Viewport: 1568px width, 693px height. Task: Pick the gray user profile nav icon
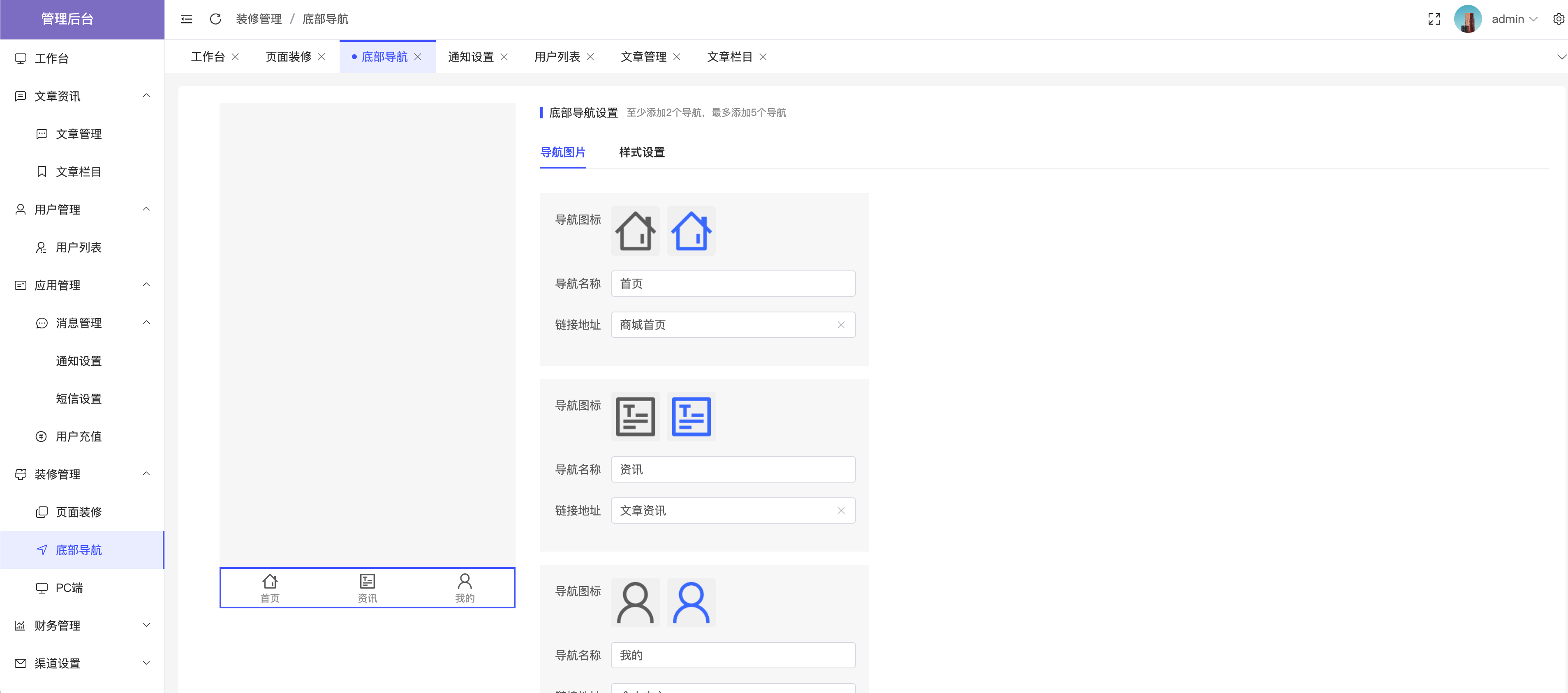[x=636, y=602]
